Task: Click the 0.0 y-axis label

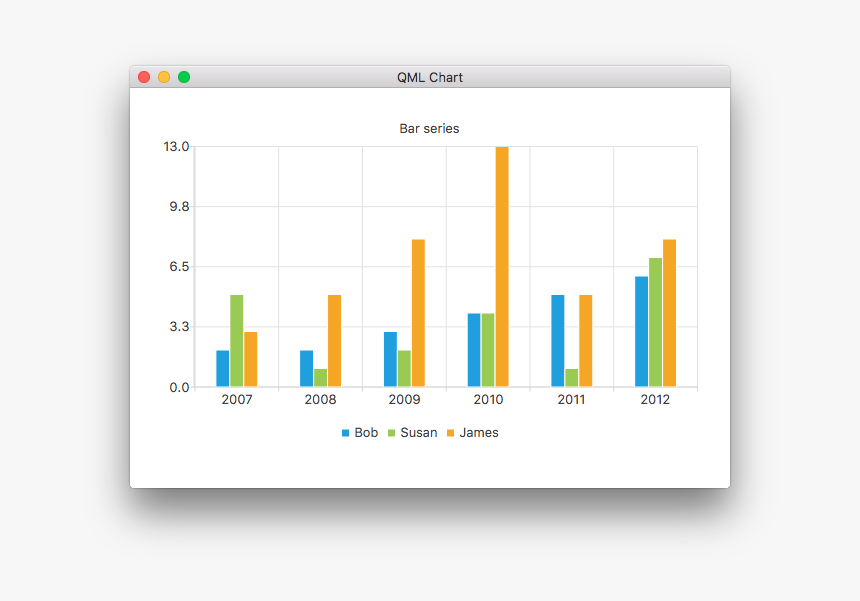Action: click(180, 386)
